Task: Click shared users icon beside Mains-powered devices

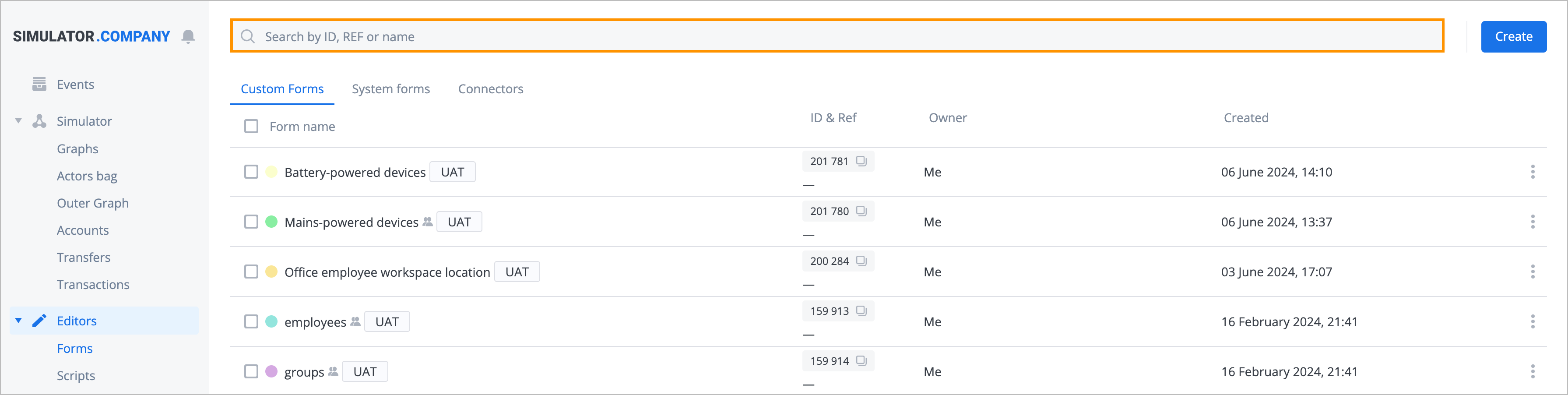Action: pyautogui.click(x=428, y=222)
